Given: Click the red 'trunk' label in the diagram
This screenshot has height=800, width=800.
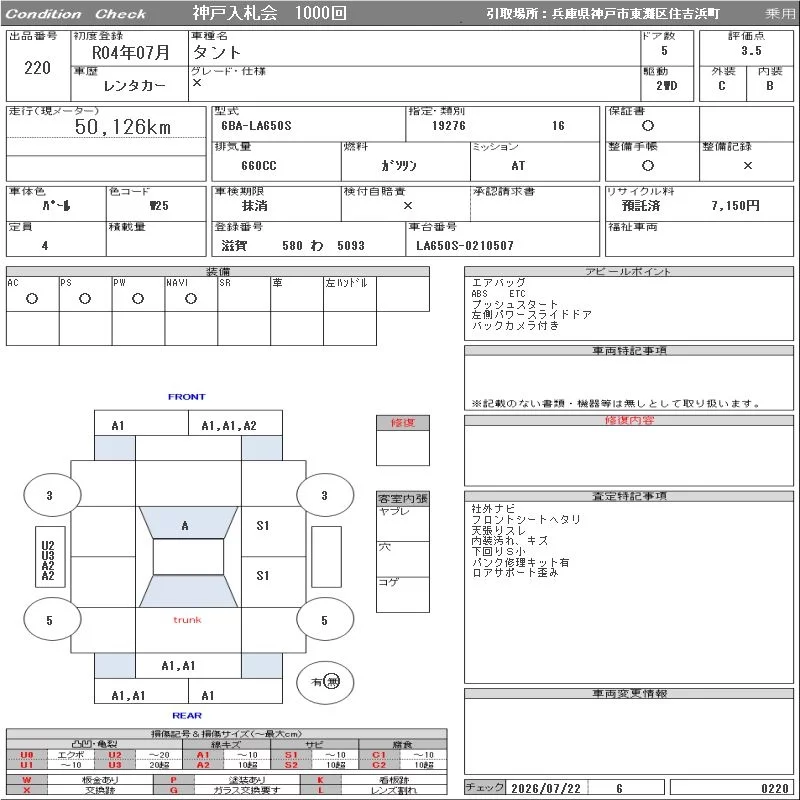Looking at the screenshot, I should (187, 620).
